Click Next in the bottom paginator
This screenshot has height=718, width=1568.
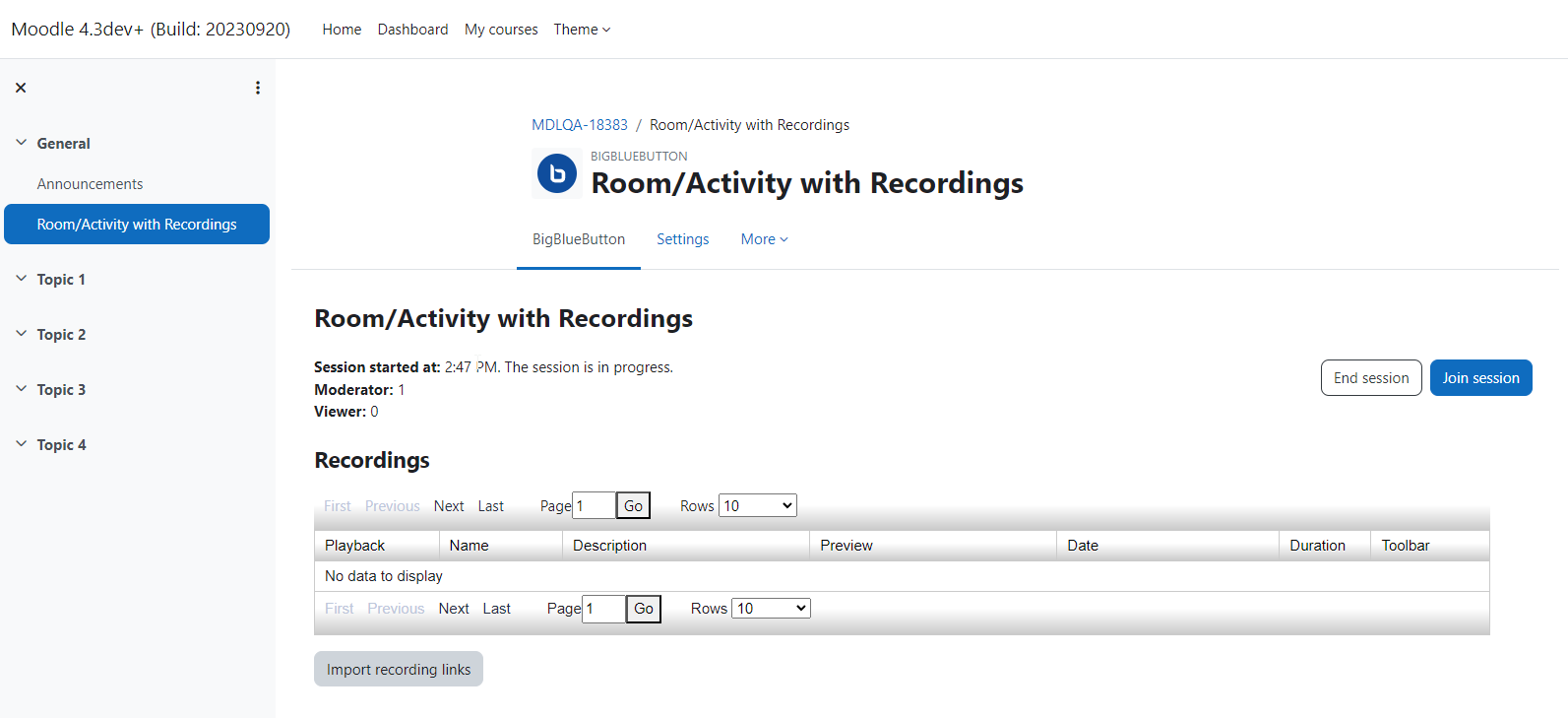click(454, 609)
